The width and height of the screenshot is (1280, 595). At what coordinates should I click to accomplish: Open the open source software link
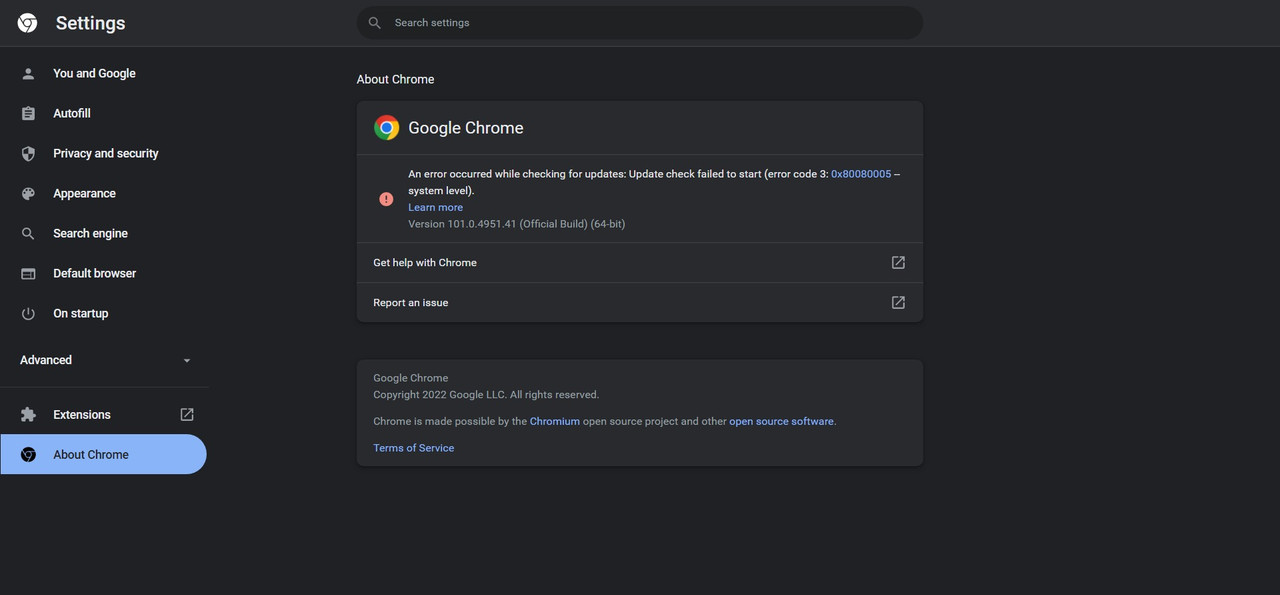click(781, 421)
